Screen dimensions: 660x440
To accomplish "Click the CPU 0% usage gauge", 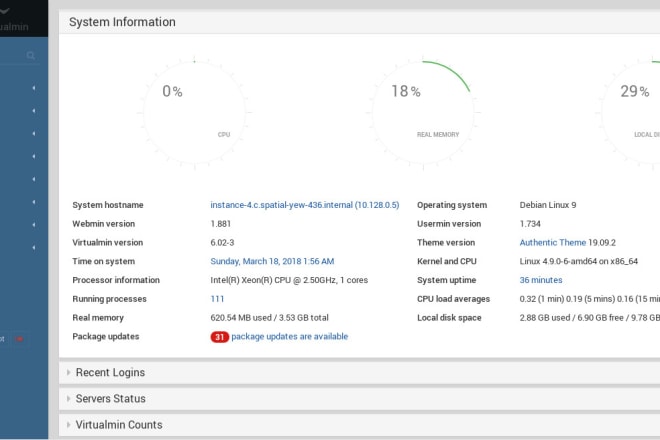I will [x=194, y=113].
